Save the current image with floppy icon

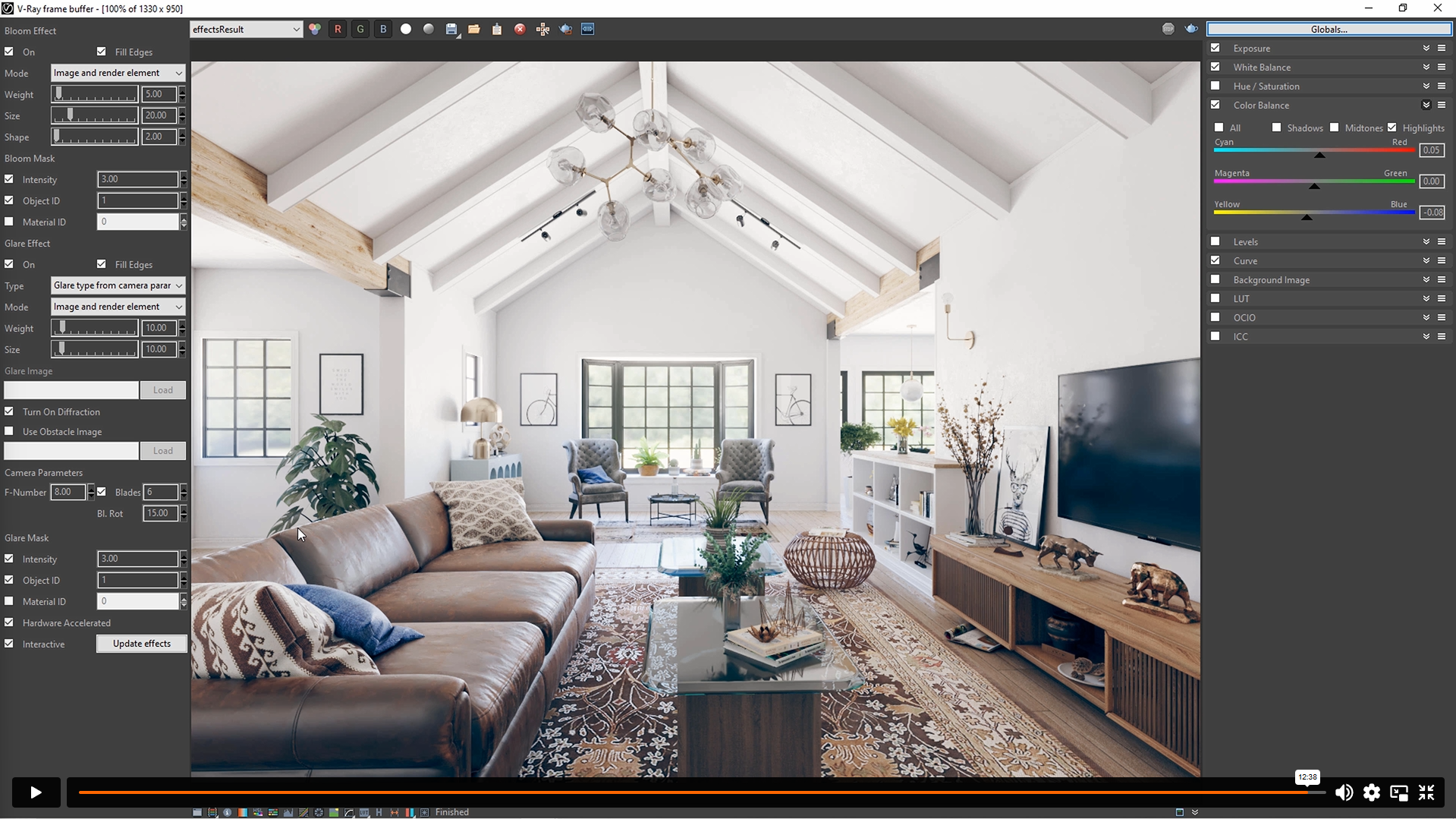(451, 29)
